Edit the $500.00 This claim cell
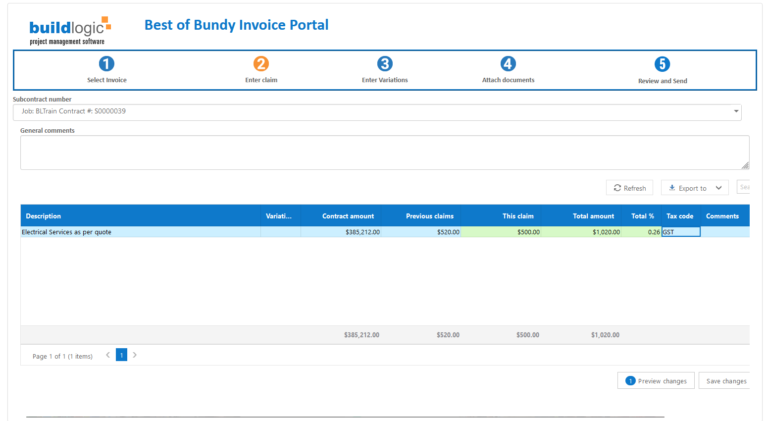The image size is (768, 421). point(501,232)
